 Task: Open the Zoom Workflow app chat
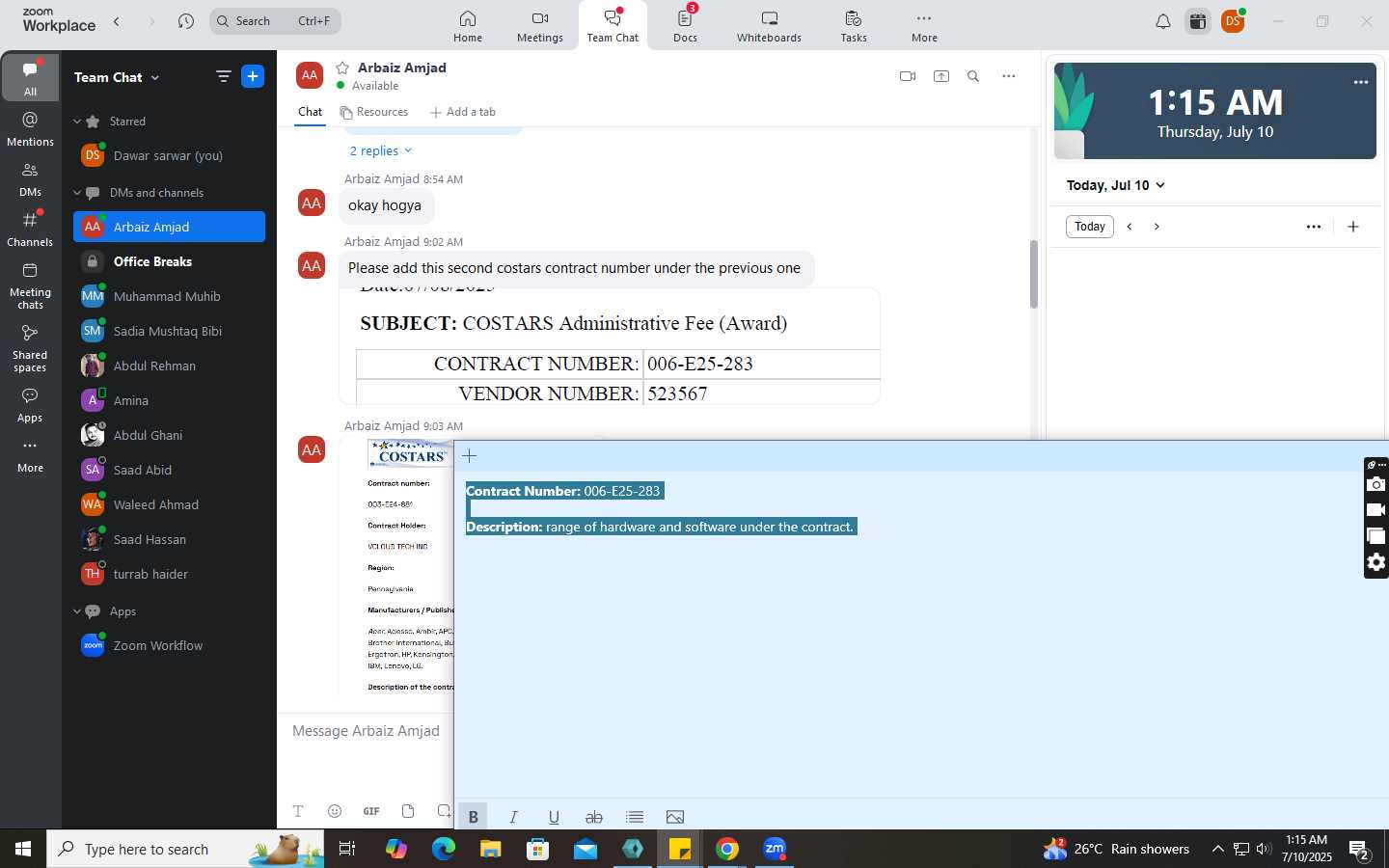click(169, 645)
